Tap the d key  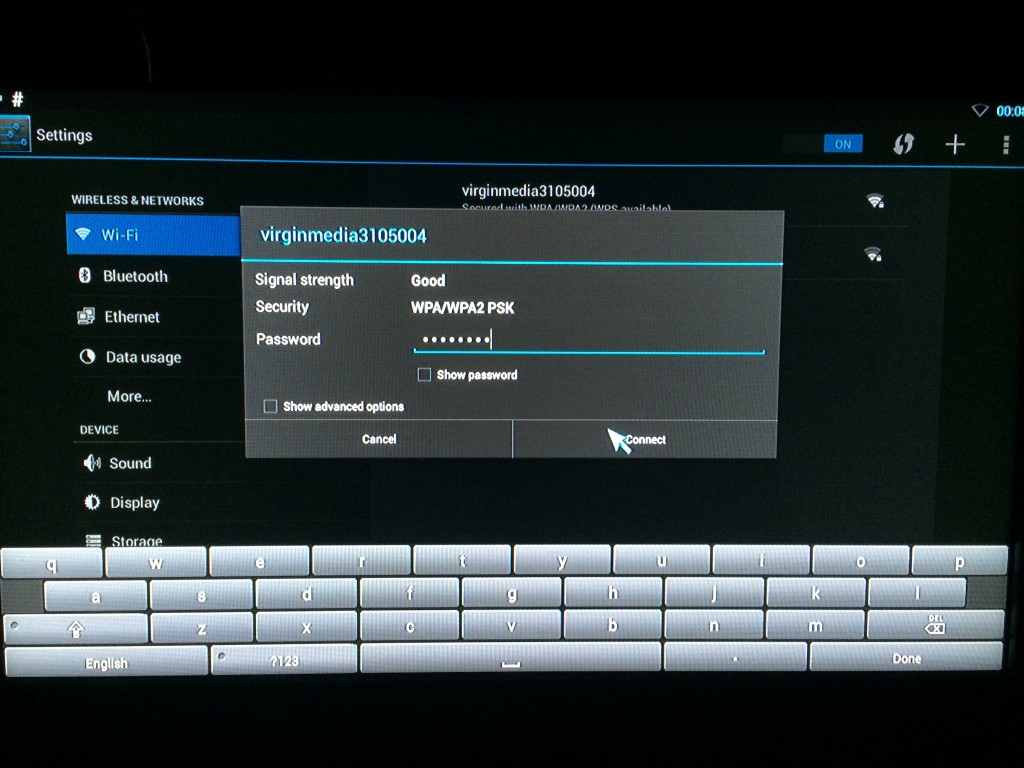306,594
